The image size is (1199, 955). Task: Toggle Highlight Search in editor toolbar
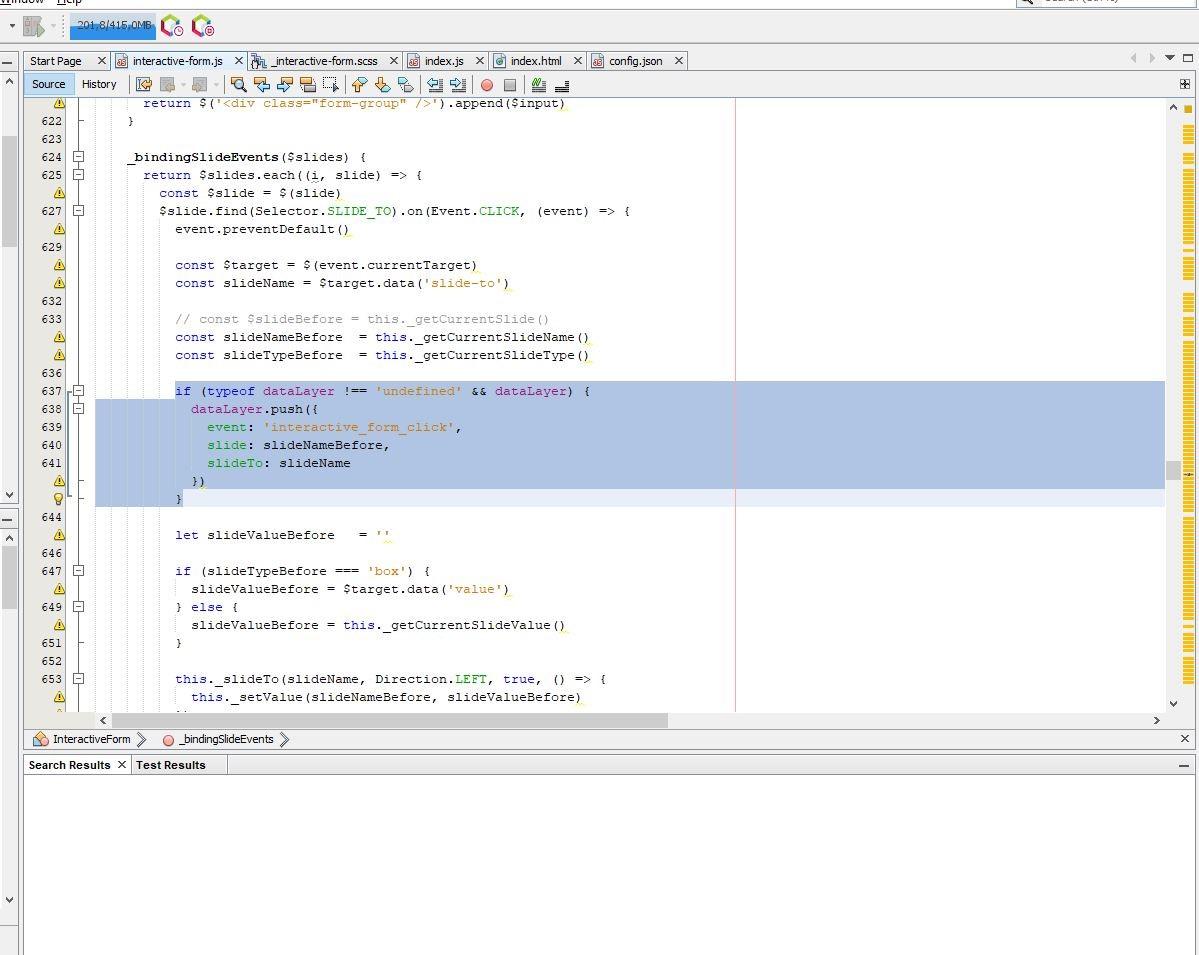[x=308, y=85]
